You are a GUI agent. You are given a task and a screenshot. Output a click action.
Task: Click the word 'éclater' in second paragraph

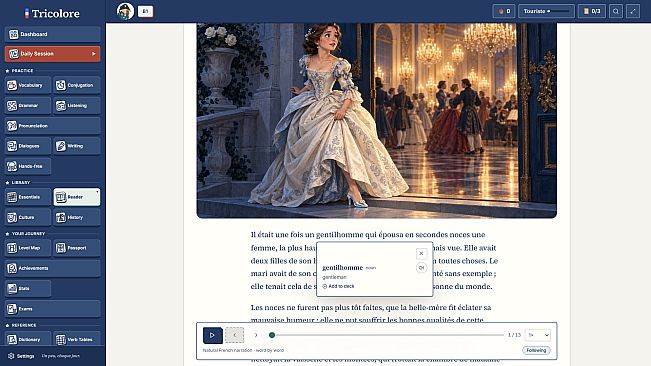coord(470,307)
